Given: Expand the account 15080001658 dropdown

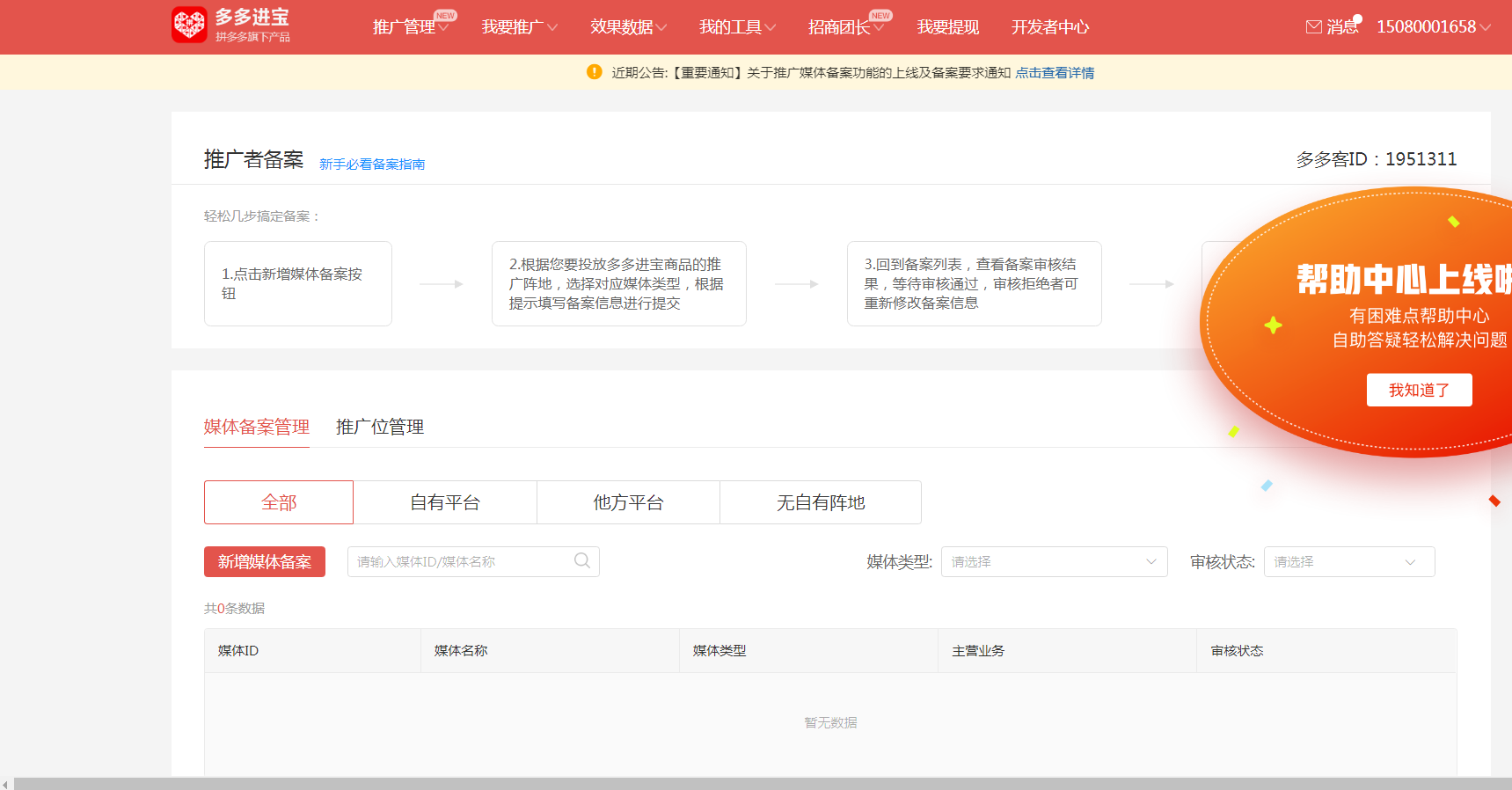Looking at the screenshot, I should coord(1434,27).
